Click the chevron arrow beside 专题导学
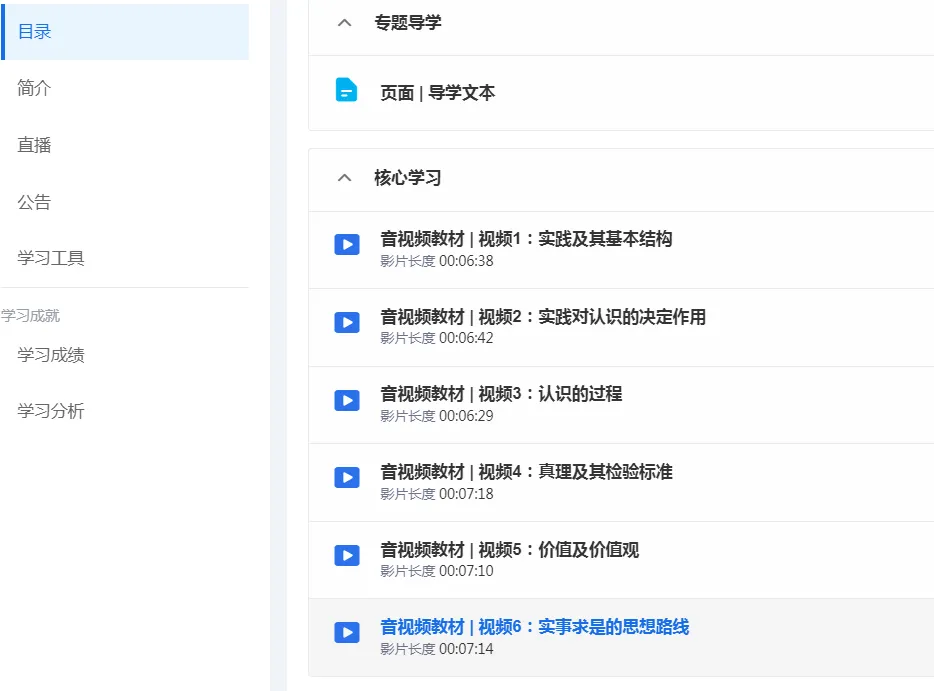Screen dimensions: 934x691 (345, 21)
